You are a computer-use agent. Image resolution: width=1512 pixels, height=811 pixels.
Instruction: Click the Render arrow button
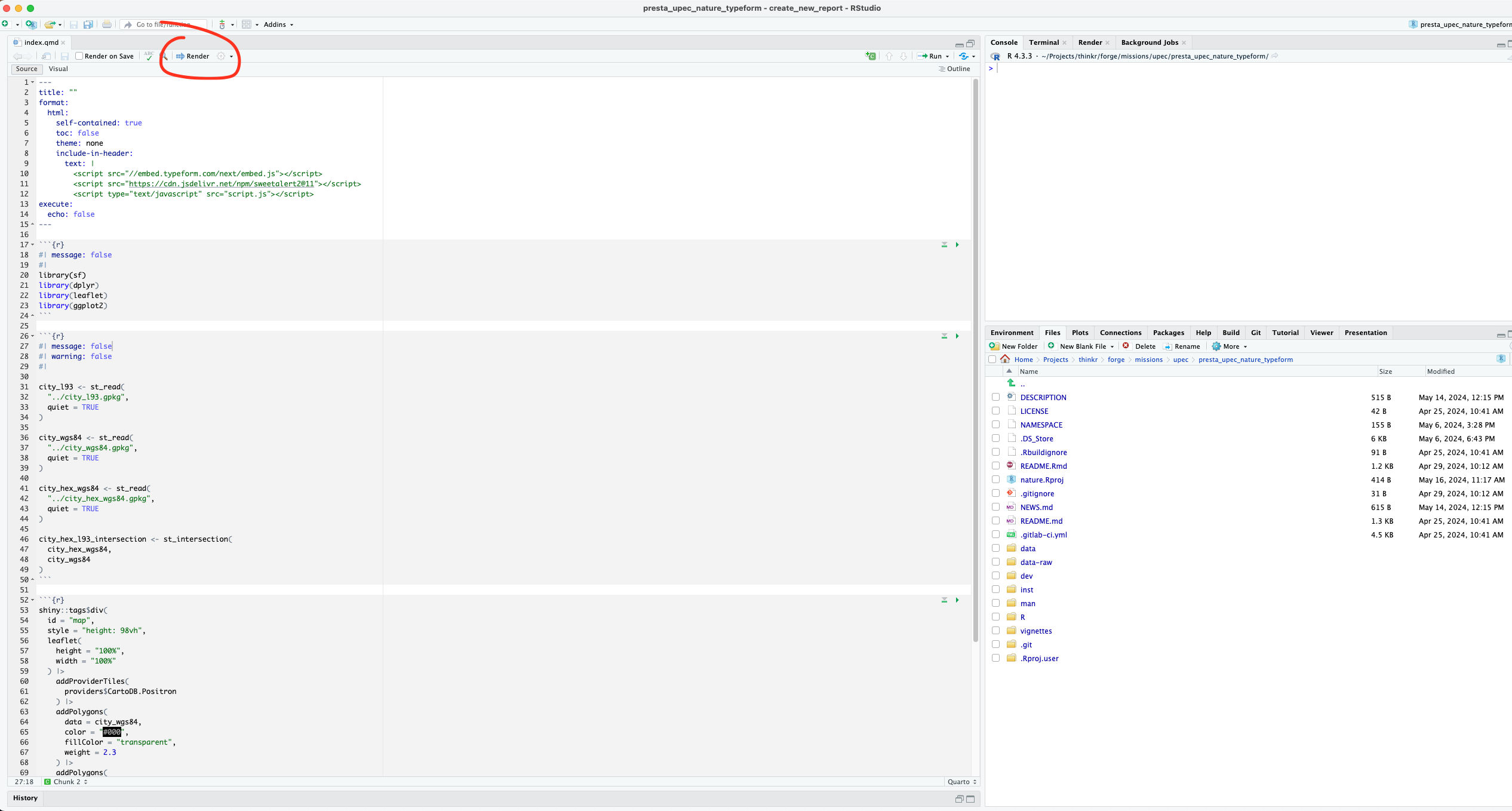192,56
